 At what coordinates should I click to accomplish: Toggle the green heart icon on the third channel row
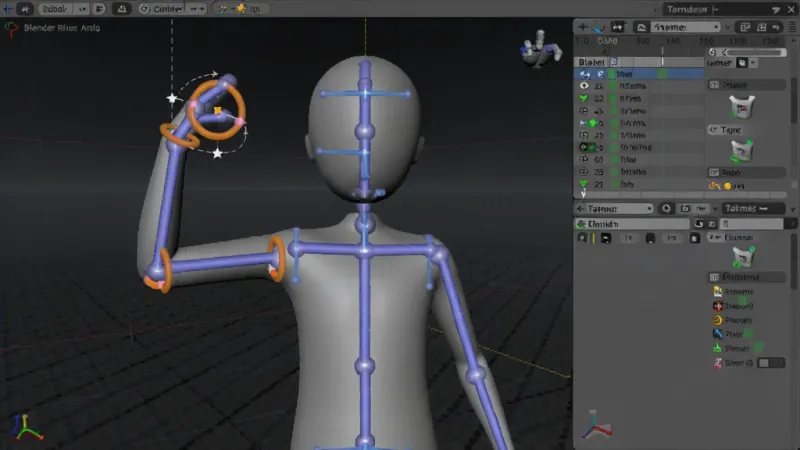[x=584, y=98]
